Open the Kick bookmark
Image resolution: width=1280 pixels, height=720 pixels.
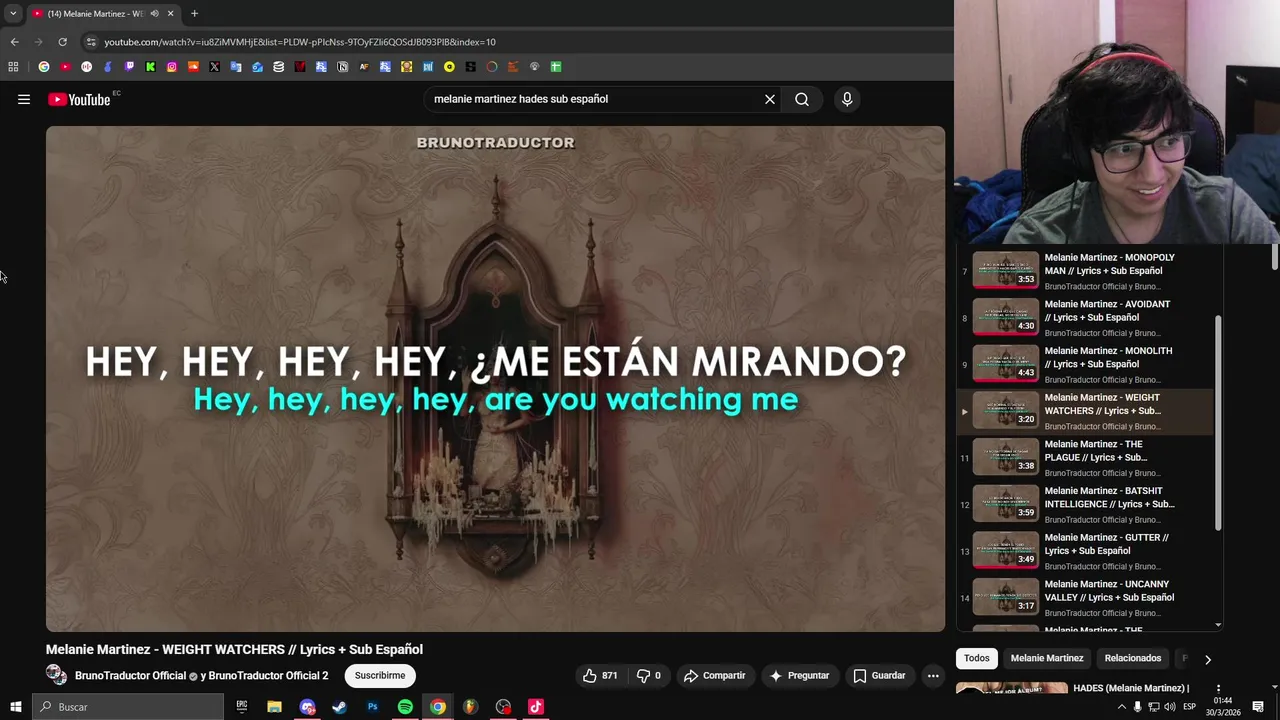coord(150,67)
